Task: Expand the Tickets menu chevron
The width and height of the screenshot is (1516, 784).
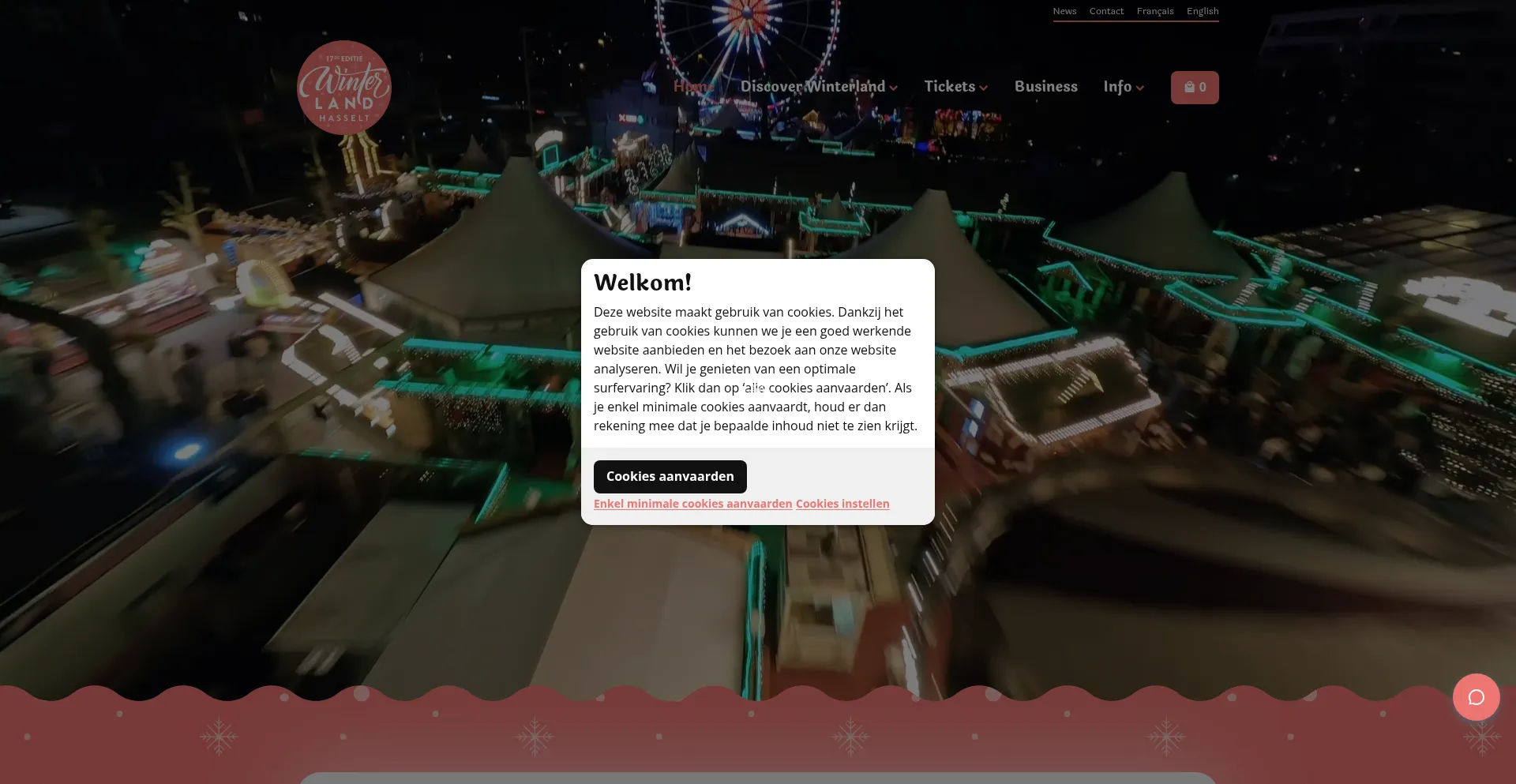Action: tap(984, 88)
